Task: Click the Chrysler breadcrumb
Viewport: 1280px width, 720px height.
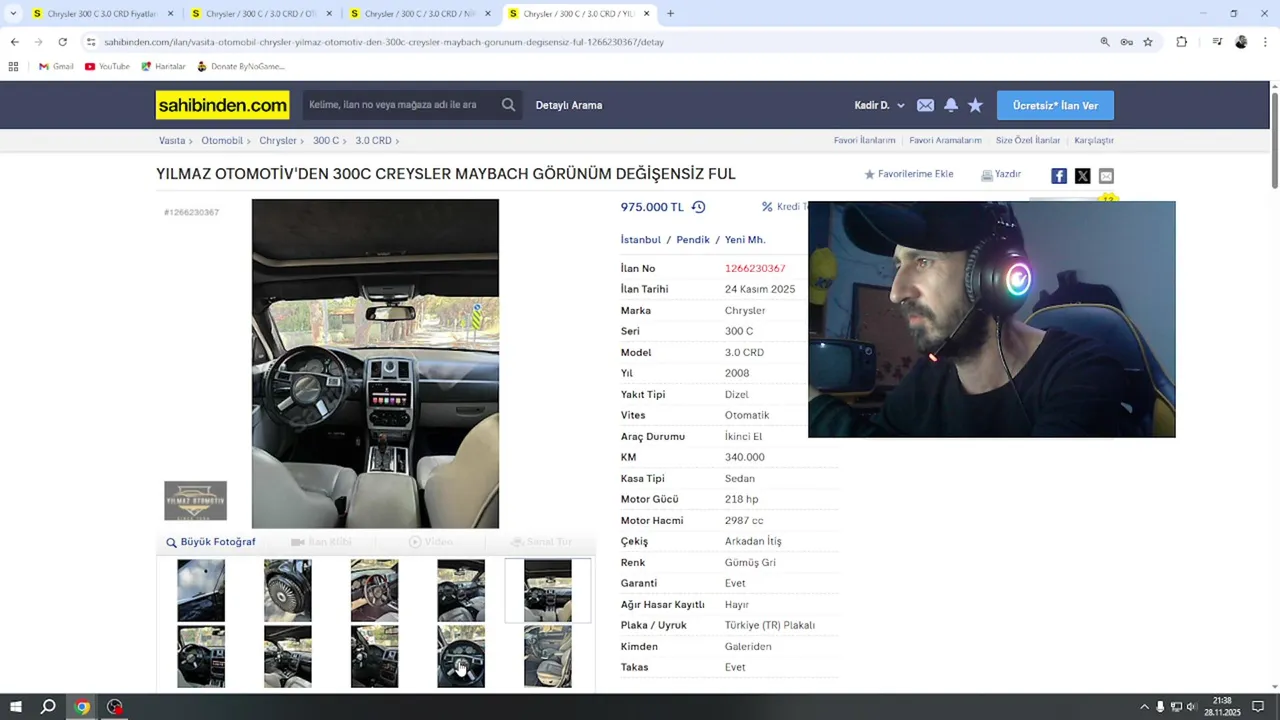Action: (278, 141)
